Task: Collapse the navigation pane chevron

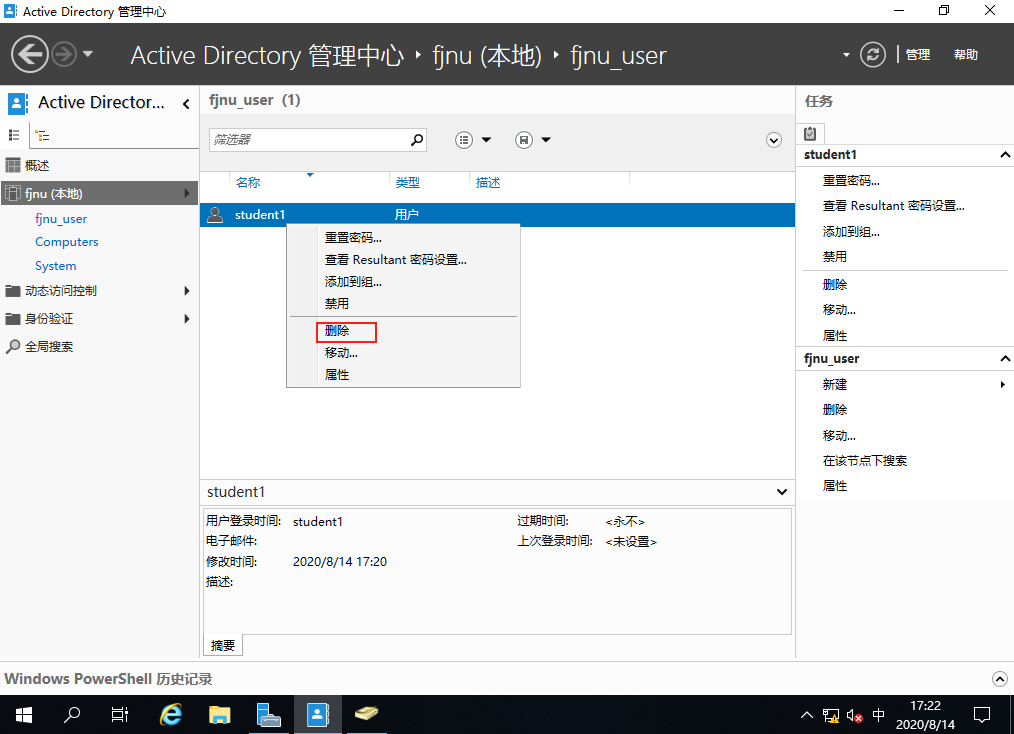Action: coord(186,103)
